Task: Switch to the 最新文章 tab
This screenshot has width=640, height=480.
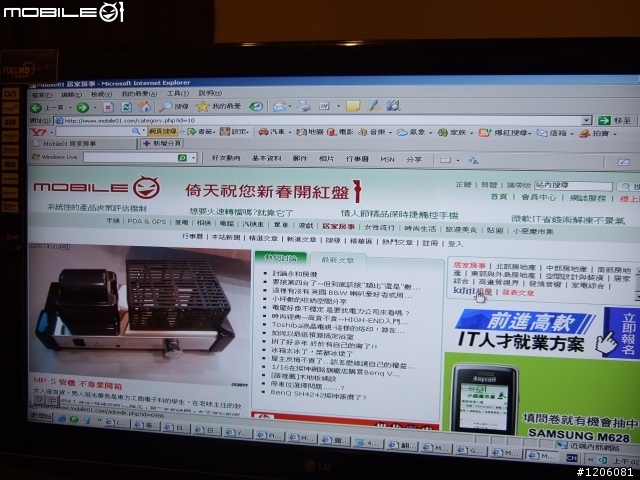Action: pyautogui.click(x=338, y=260)
